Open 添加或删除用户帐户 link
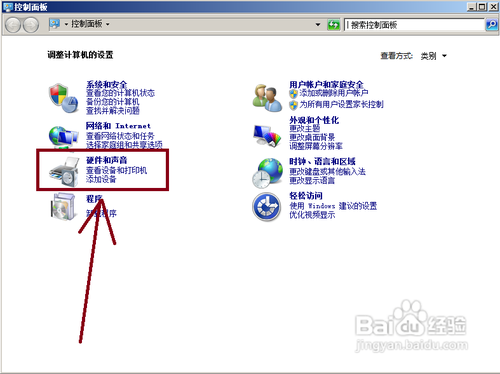This screenshot has width=500, height=374. coord(334,93)
